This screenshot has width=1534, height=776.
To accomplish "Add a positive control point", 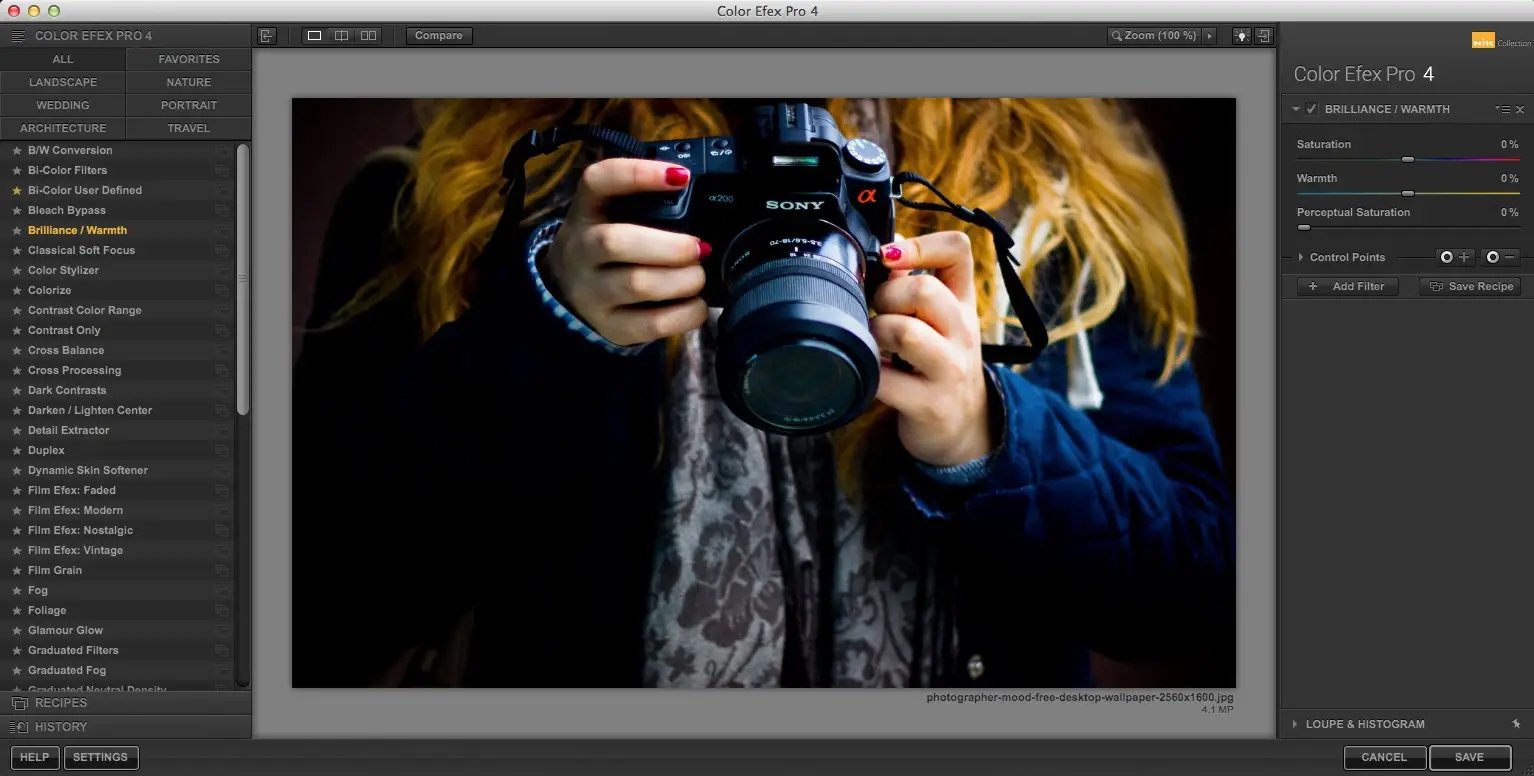I will tap(1455, 257).
